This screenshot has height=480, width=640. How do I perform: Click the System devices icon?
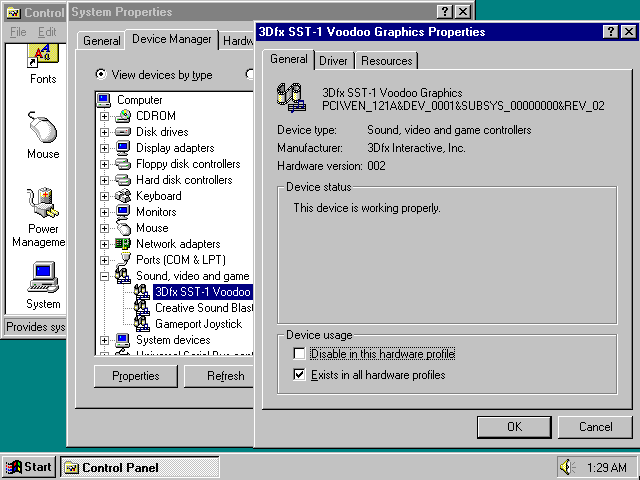pyautogui.click(x=123, y=340)
